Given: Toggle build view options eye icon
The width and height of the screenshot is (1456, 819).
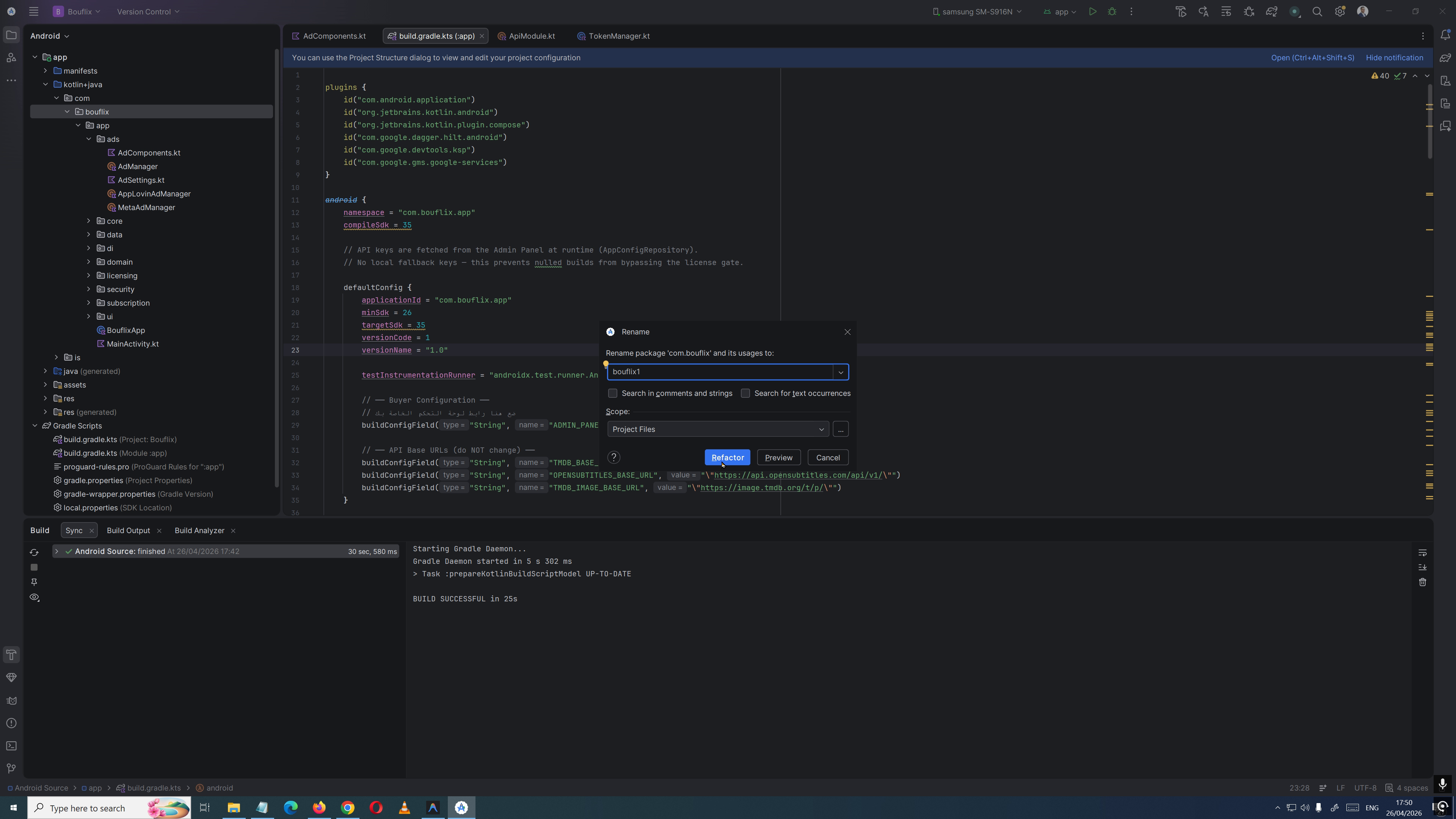Looking at the screenshot, I should 34,598.
